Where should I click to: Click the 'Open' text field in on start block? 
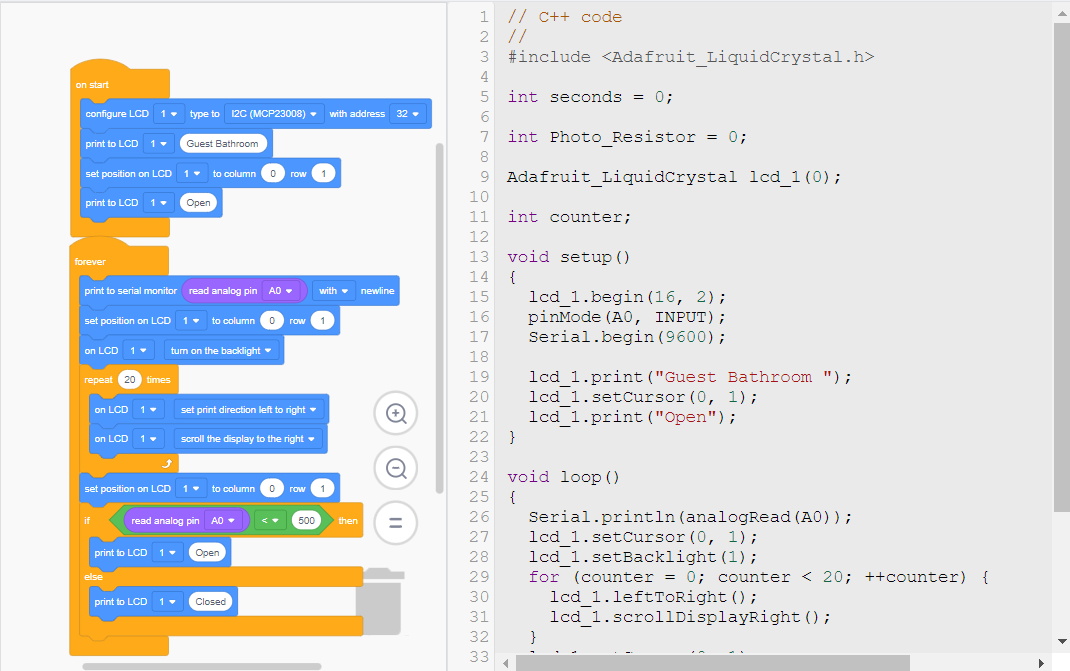[x=199, y=203]
